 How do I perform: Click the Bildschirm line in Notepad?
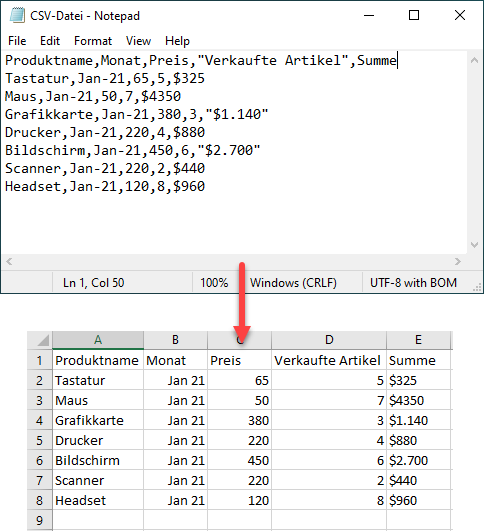point(132,150)
